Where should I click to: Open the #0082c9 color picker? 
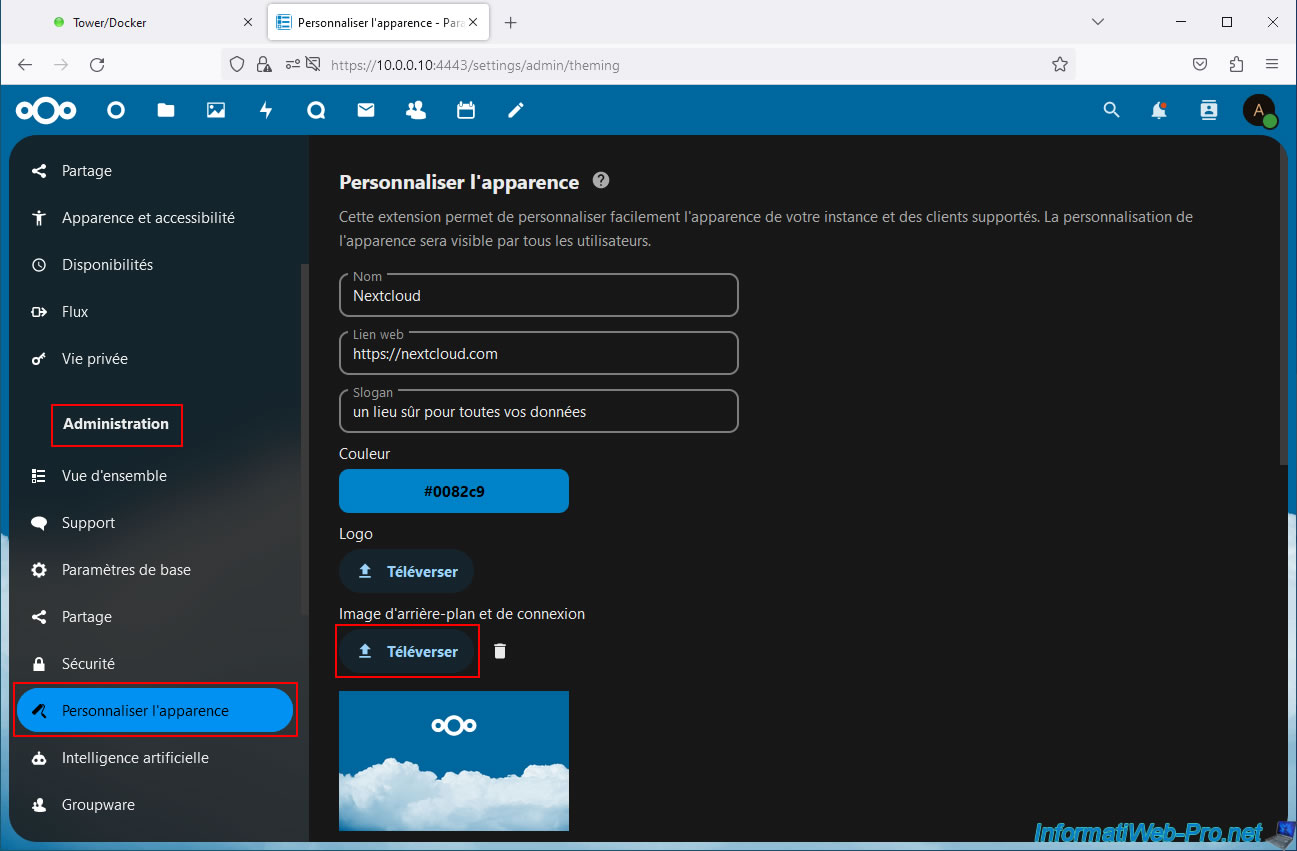pos(454,491)
